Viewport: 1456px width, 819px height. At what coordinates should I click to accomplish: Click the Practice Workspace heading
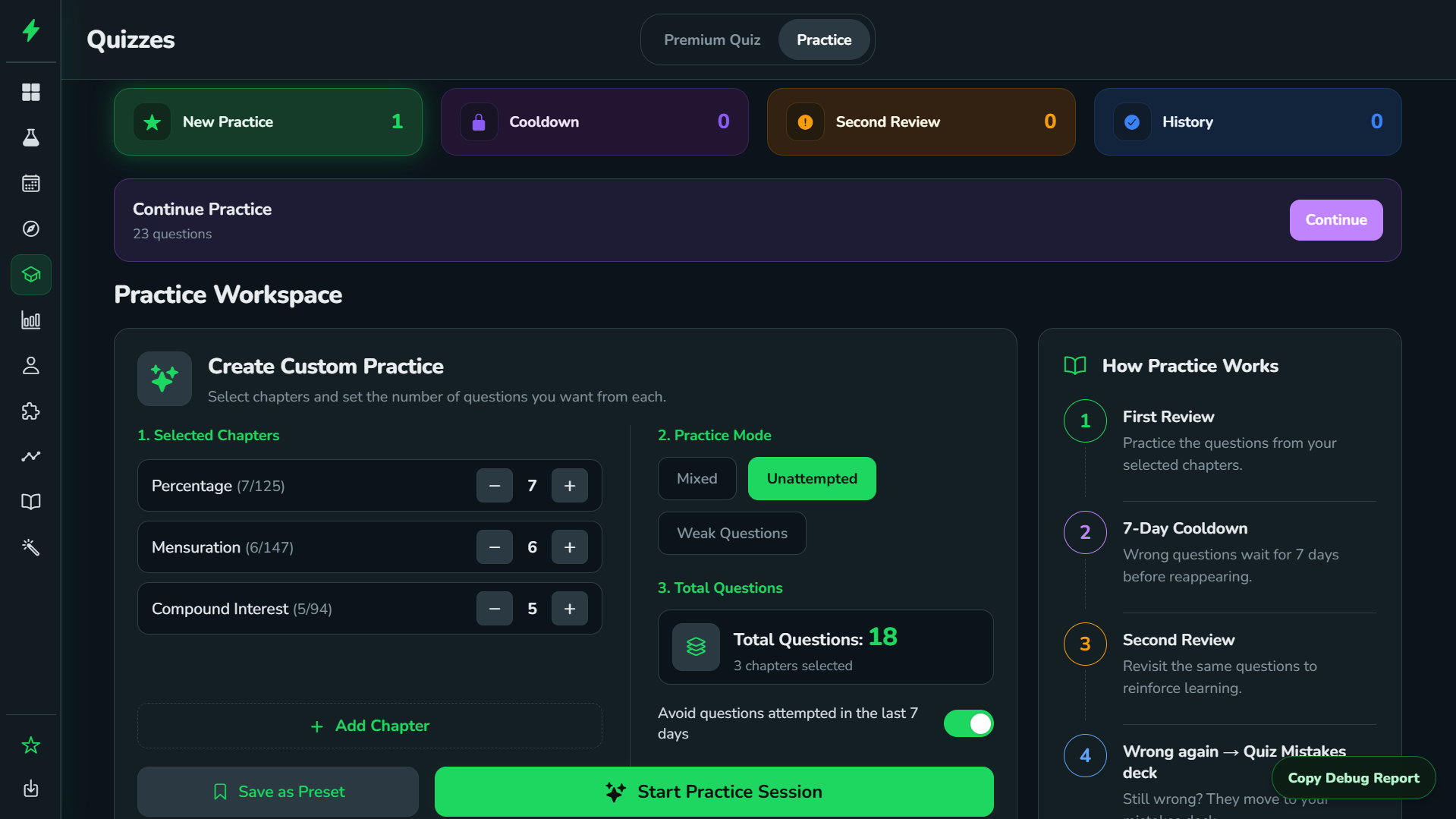tap(228, 295)
